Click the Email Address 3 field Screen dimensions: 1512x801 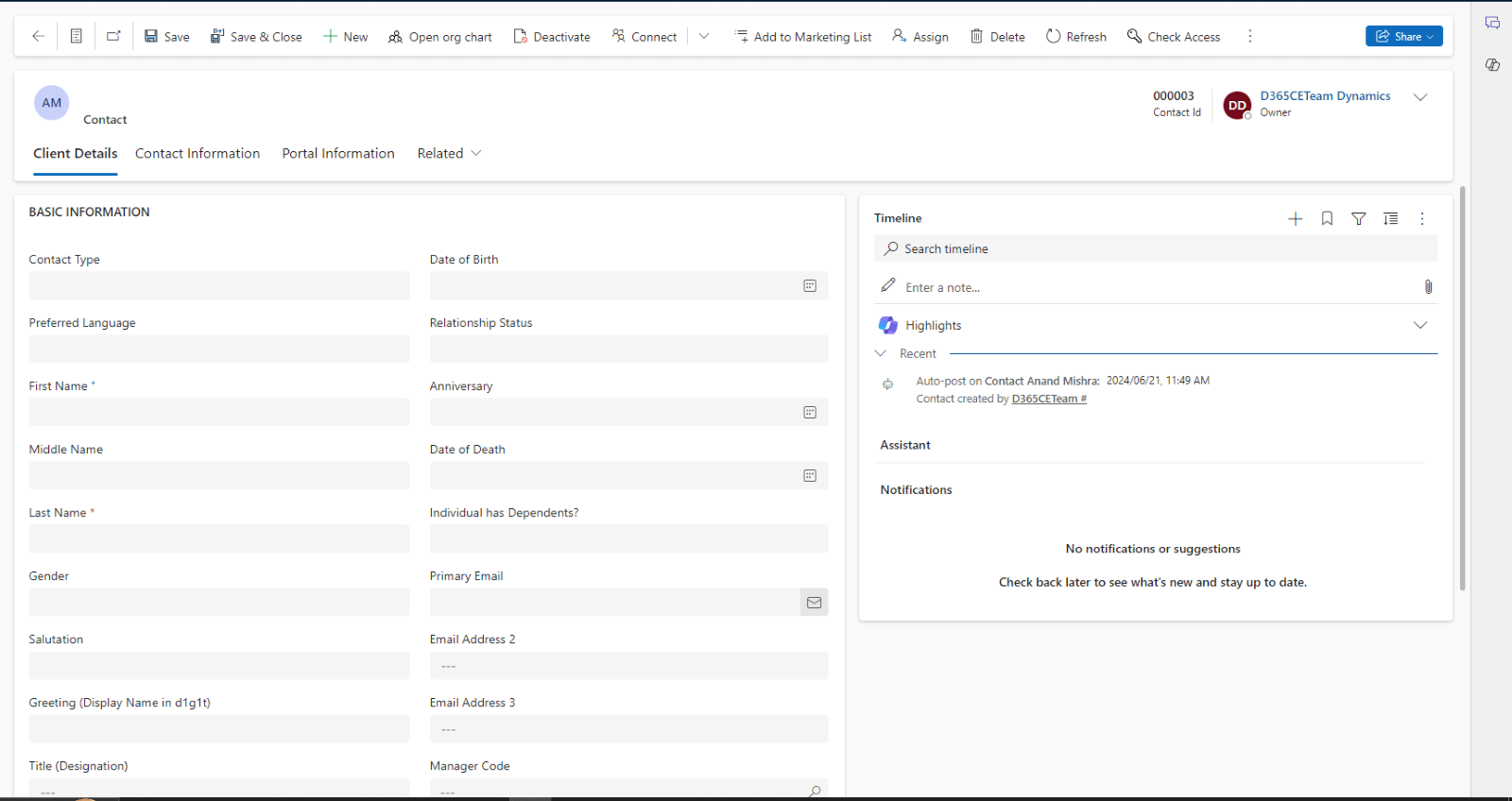click(628, 728)
